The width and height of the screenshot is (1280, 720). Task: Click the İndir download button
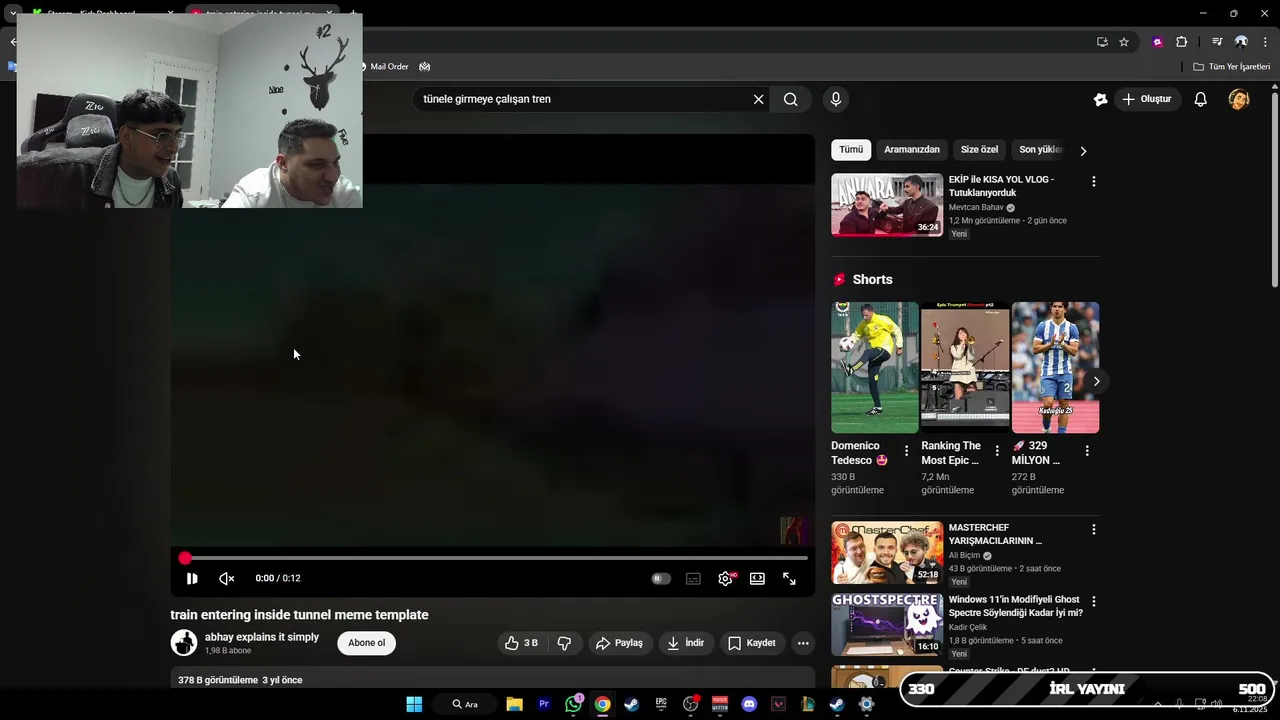point(686,643)
